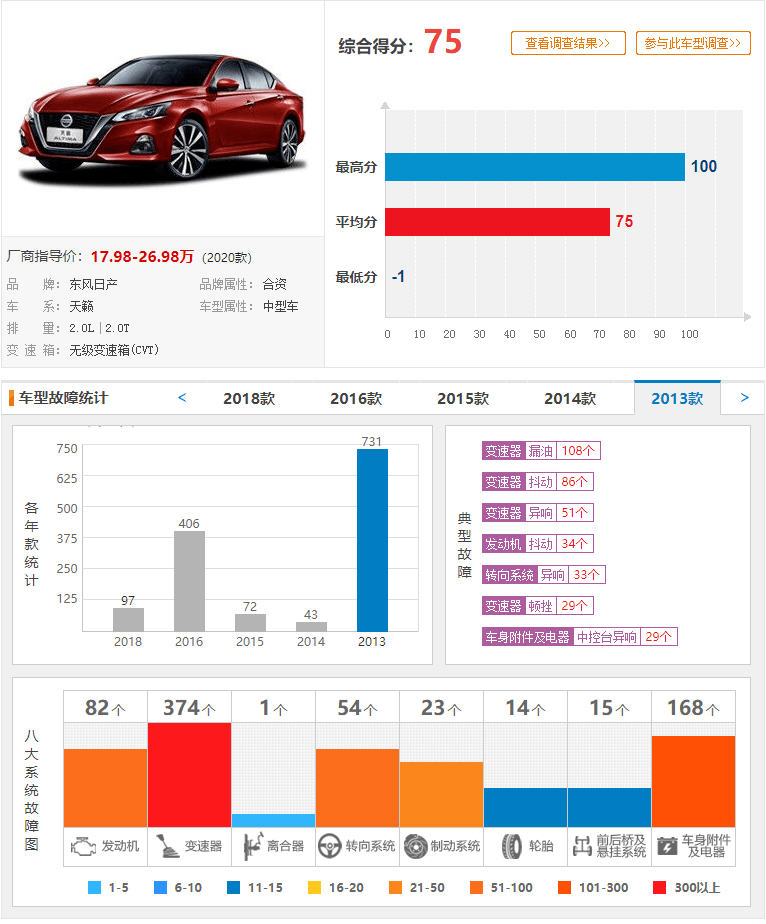This screenshot has width=766, height=924.
Task: Click the red transmission fault bar (374个)
Action: (189, 775)
